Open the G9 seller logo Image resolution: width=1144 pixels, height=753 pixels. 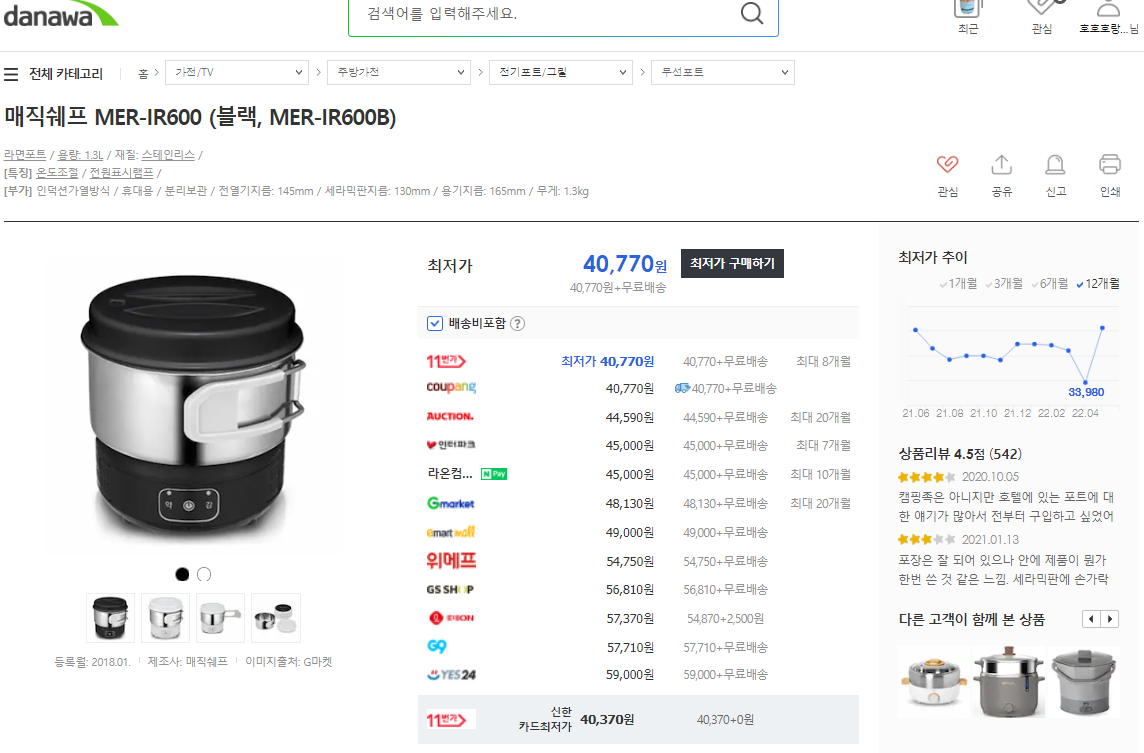click(x=437, y=646)
